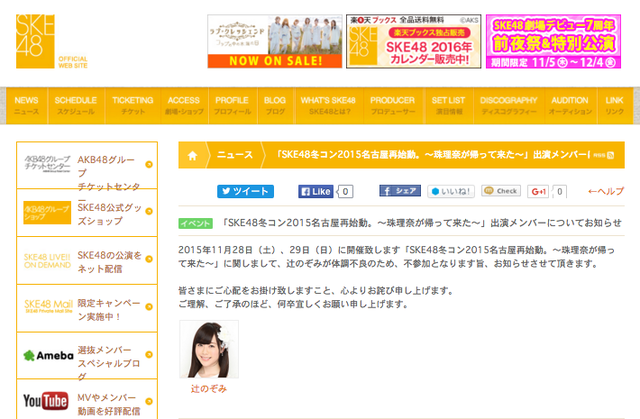
Task: Click the mixi Check button
Action: 501,191
